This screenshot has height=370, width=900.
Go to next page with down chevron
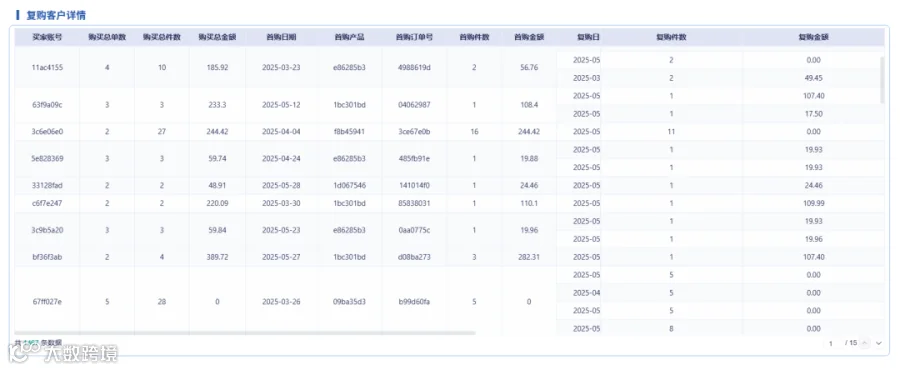pos(878,343)
